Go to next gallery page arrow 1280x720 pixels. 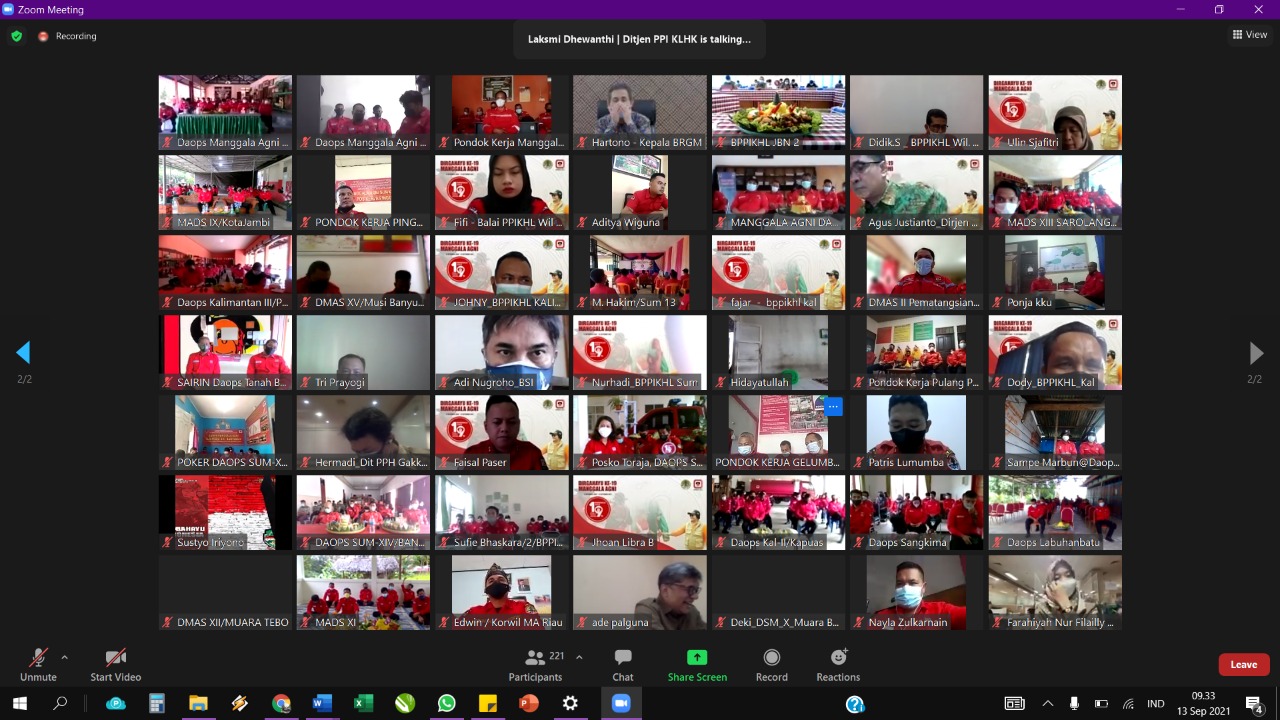coord(1257,353)
